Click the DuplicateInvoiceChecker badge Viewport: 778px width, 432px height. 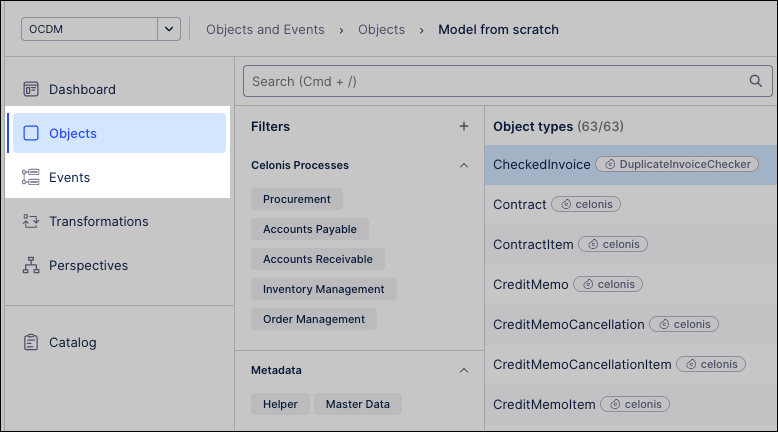[677, 164]
